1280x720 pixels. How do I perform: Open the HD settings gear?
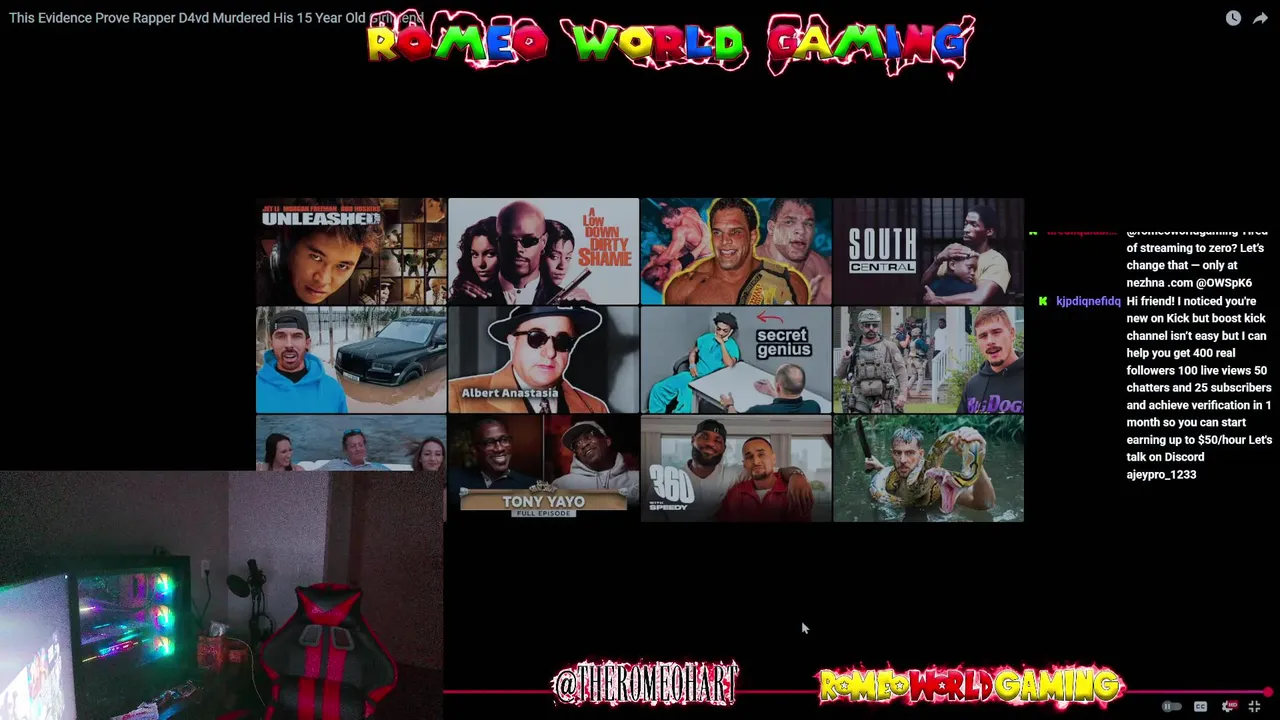(x=1229, y=706)
